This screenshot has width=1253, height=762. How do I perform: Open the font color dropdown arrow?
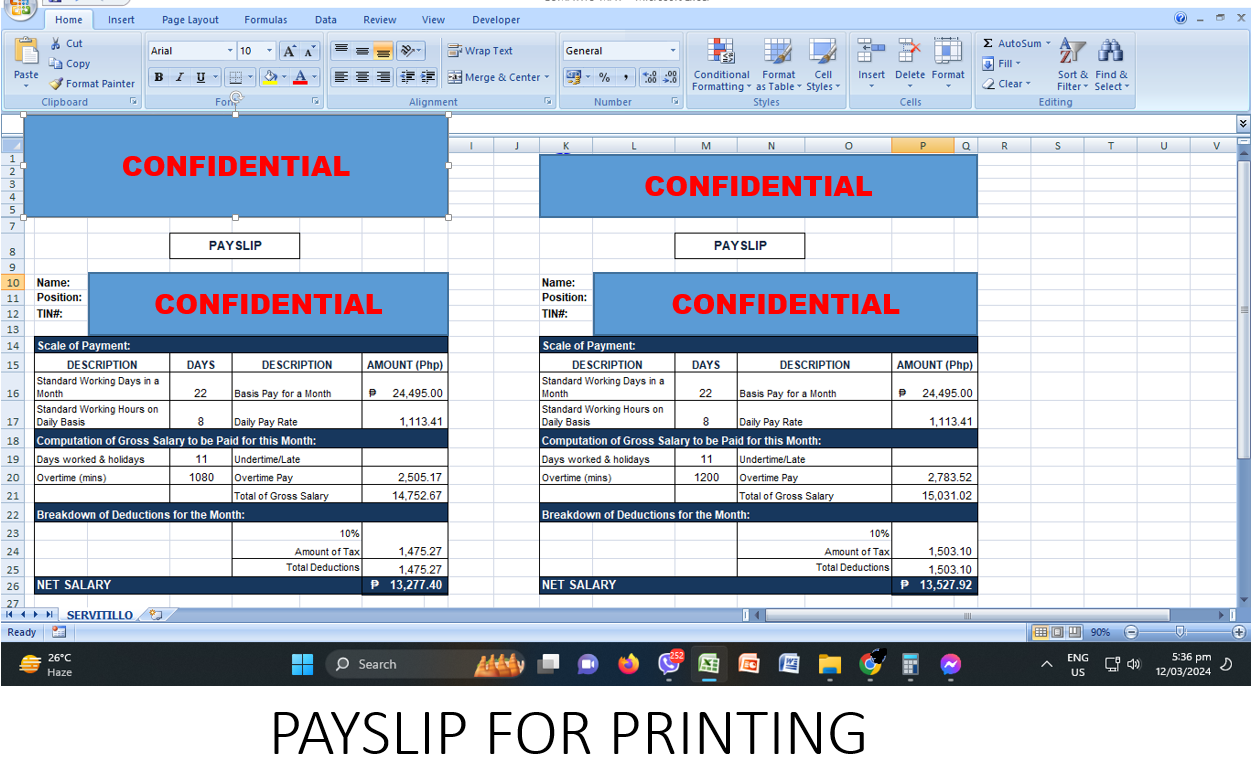pos(314,77)
